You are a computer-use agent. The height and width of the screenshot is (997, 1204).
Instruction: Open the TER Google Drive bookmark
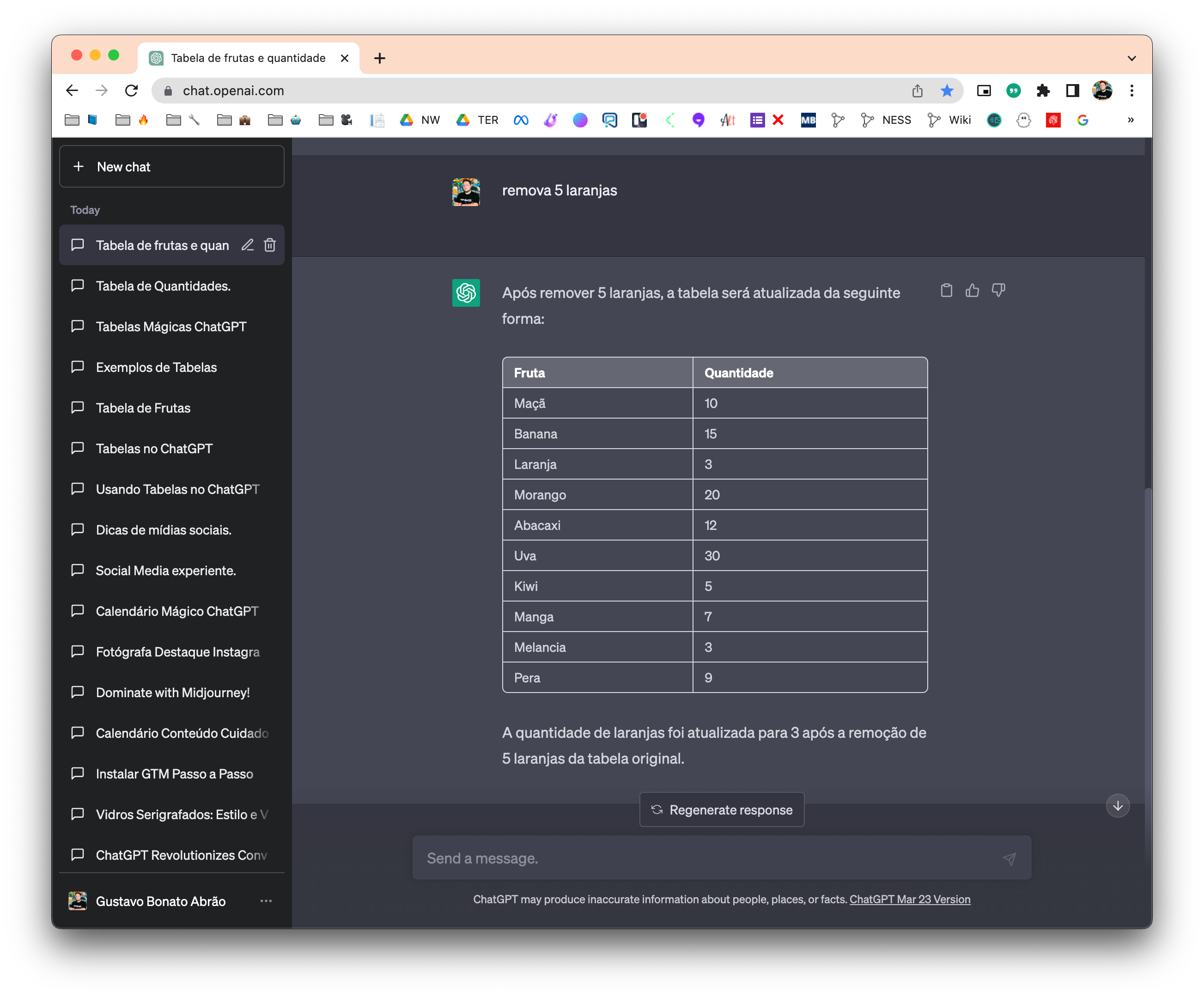click(x=477, y=120)
